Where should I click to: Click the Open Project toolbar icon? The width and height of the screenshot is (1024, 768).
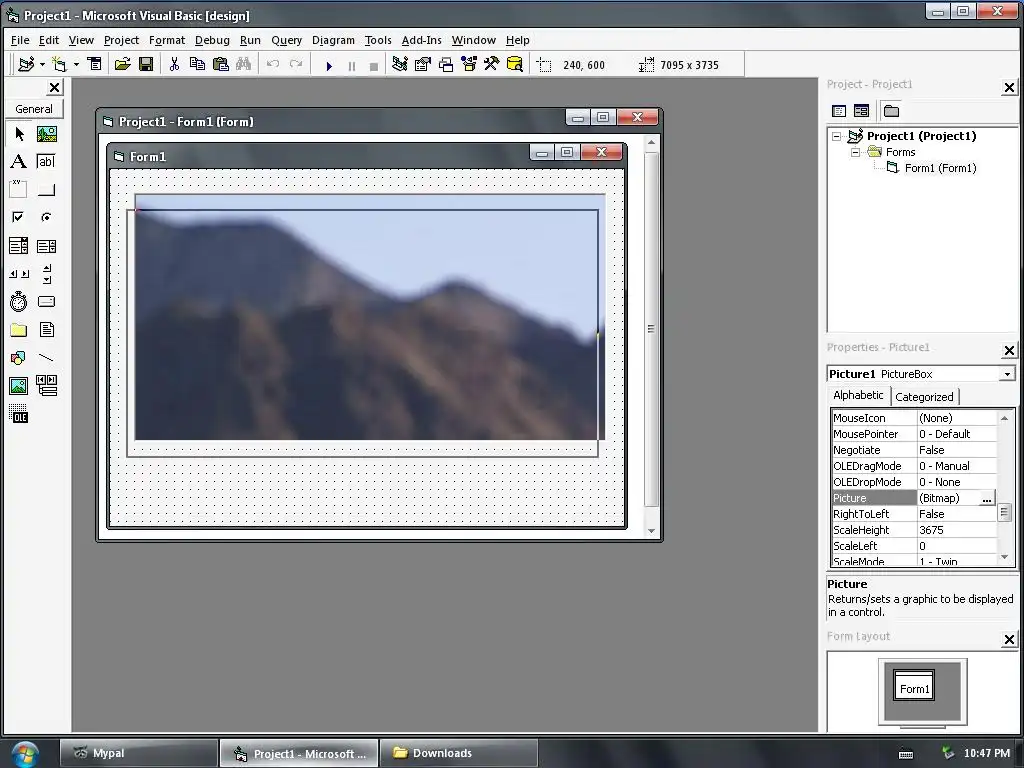pos(122,64)
